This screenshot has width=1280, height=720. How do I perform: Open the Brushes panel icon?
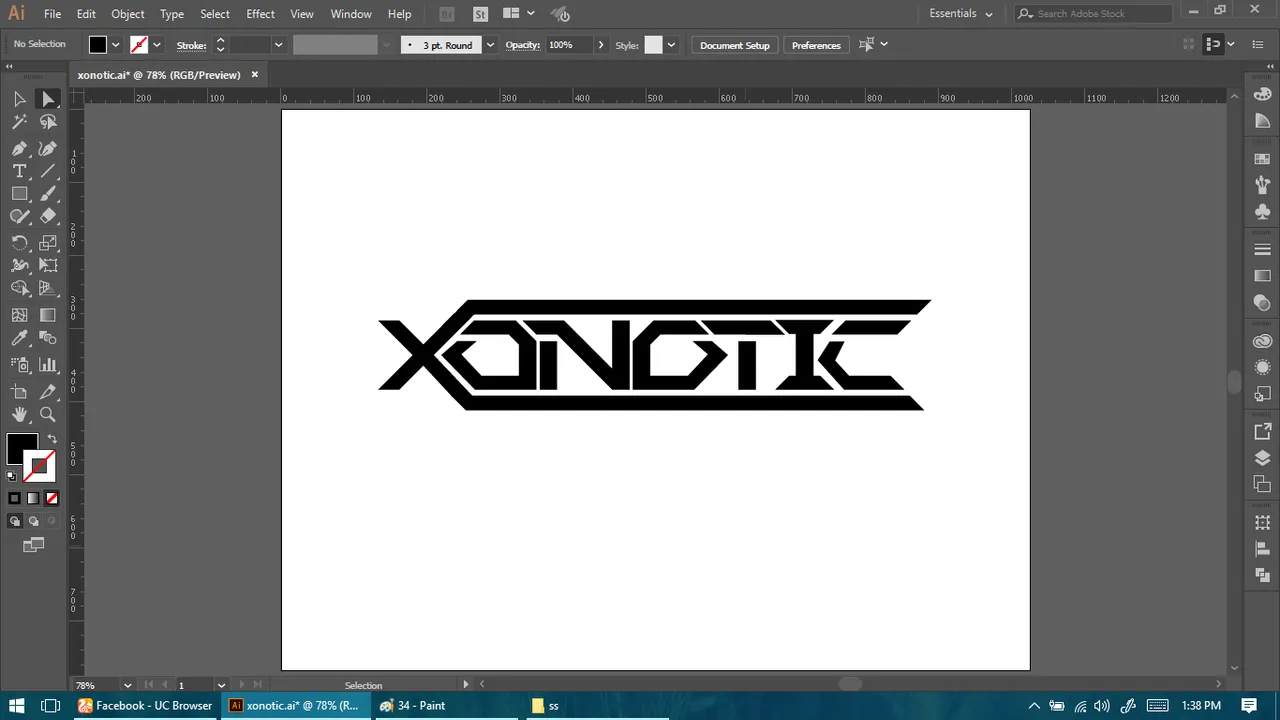pos(1262,185)
